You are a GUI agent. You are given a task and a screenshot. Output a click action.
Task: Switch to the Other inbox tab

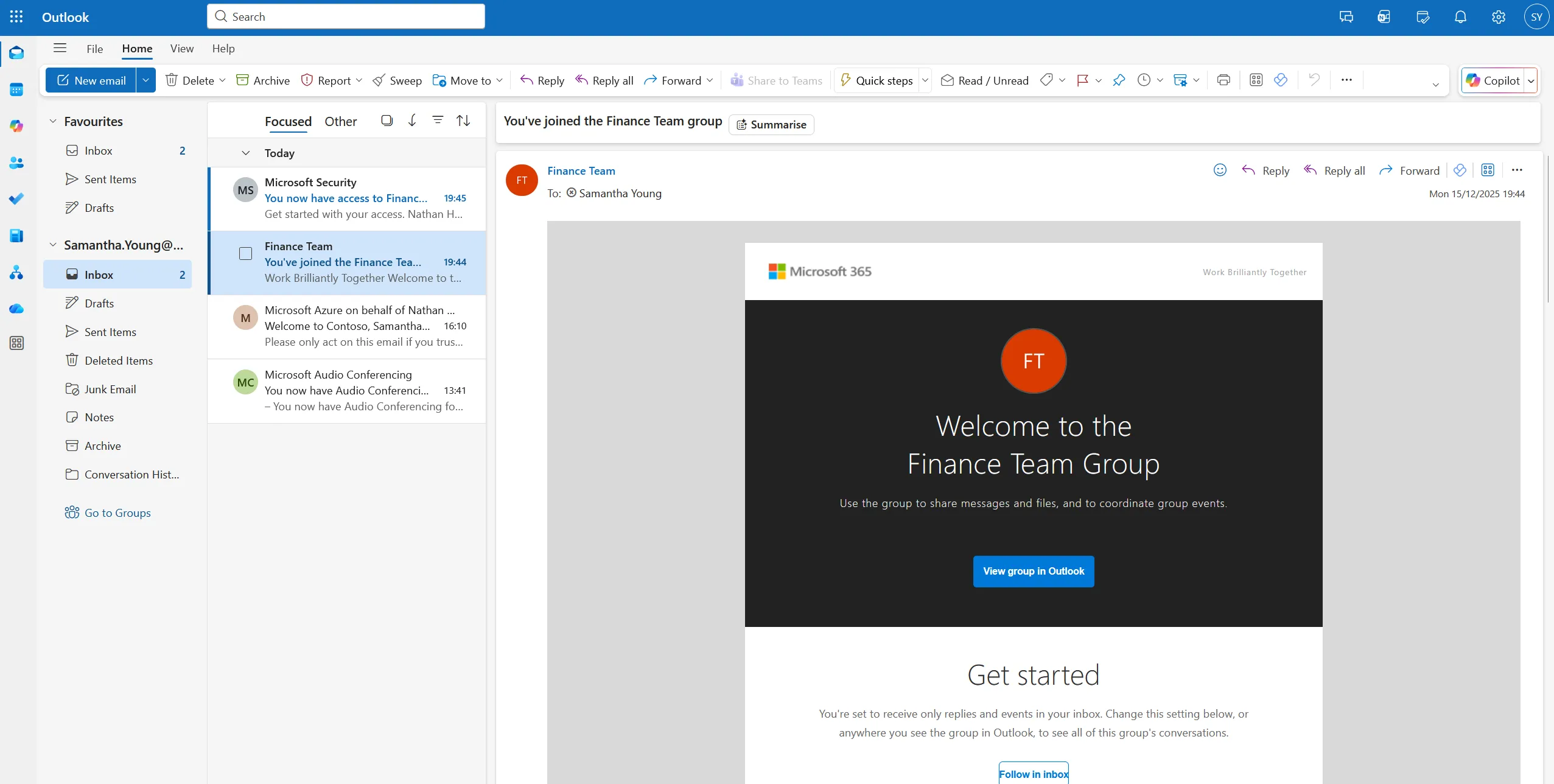(340, 121)
